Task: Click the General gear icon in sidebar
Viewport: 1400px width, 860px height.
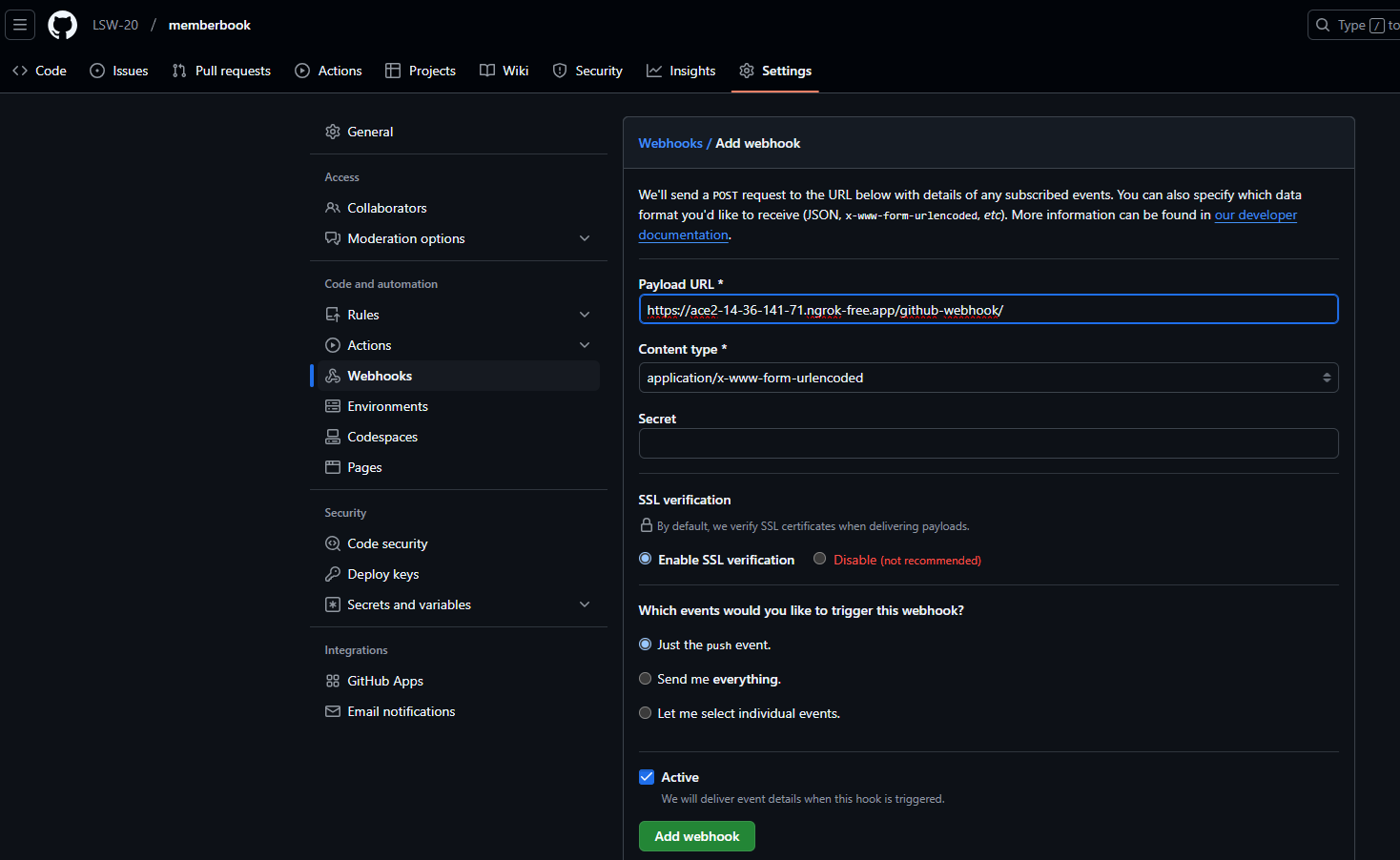Action: tap(333, 132)
